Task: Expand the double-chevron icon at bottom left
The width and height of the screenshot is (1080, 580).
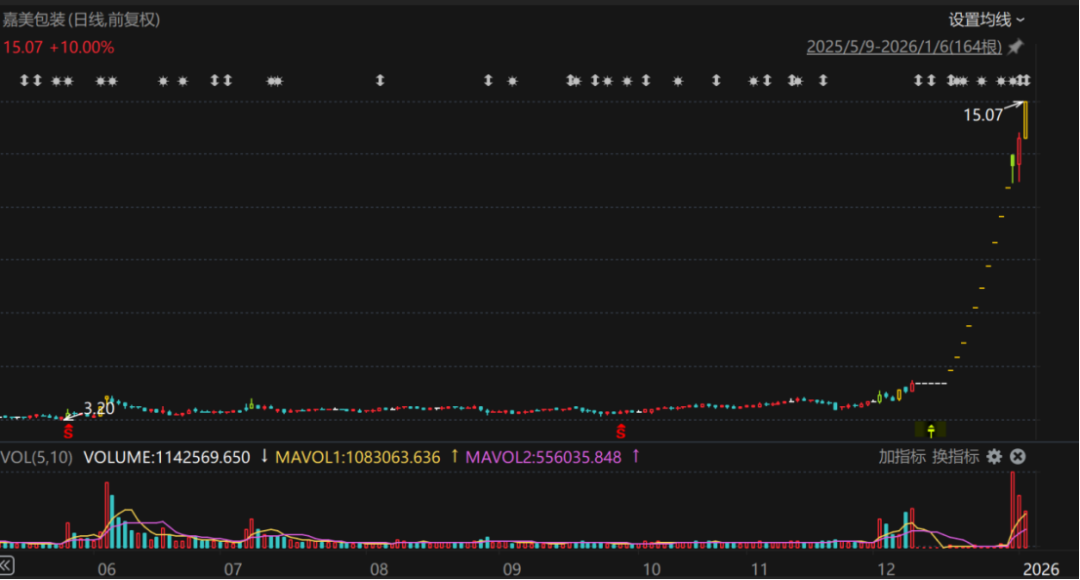Action: point(8,569)
